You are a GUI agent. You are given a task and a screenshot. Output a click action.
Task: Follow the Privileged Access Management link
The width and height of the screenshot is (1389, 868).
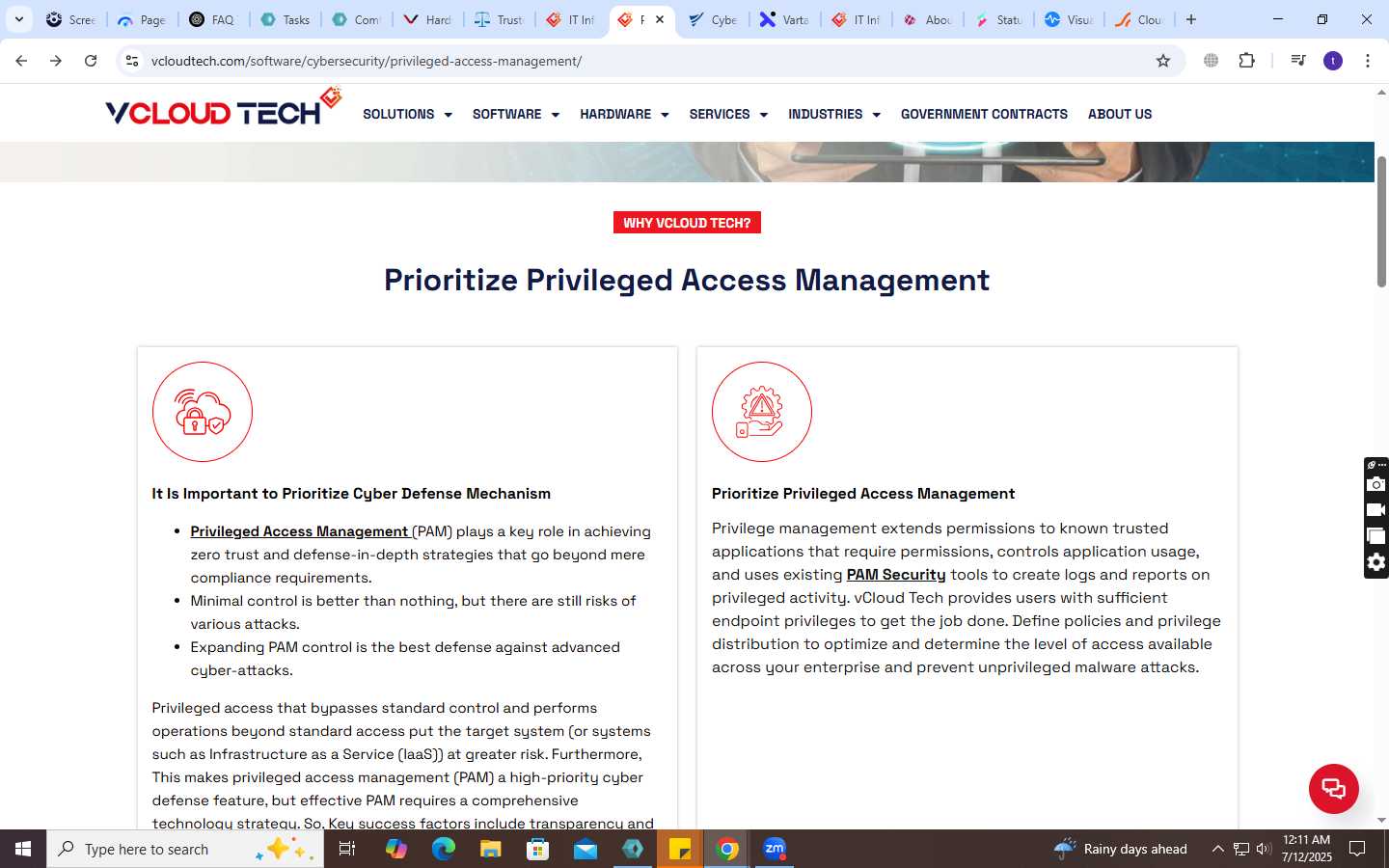pyautogui.click(x=300, y=531)
